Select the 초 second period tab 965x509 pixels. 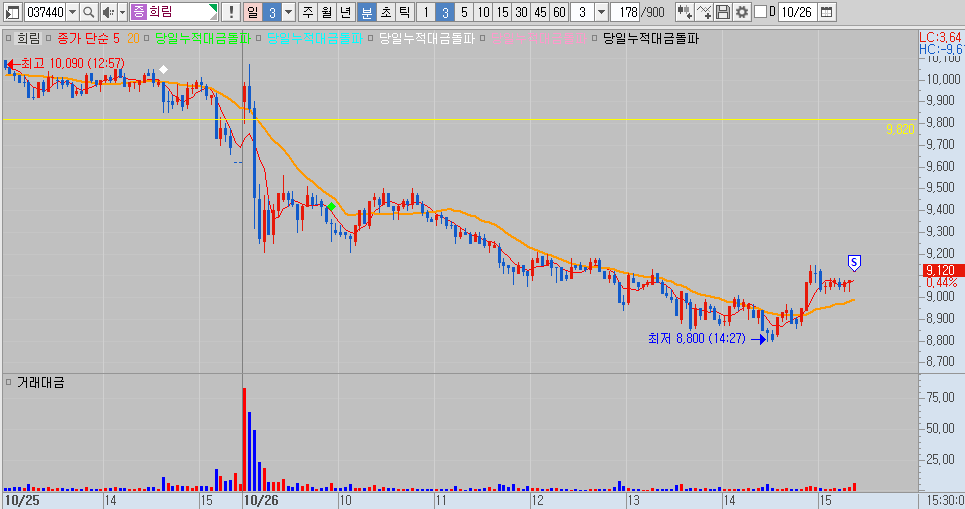pos(385,12)
